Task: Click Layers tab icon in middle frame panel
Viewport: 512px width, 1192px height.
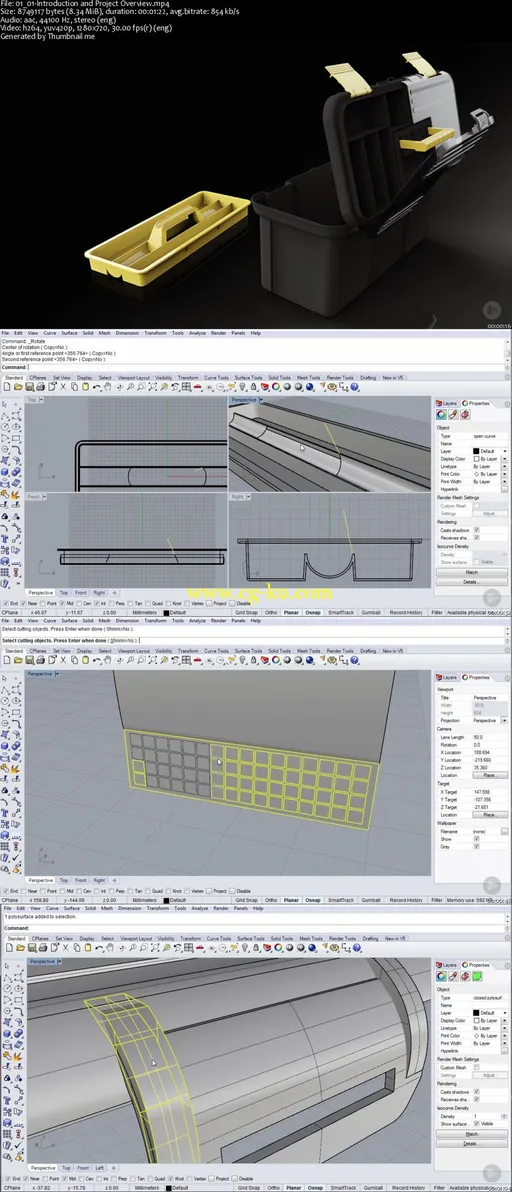Action: (x=439, y=677)
